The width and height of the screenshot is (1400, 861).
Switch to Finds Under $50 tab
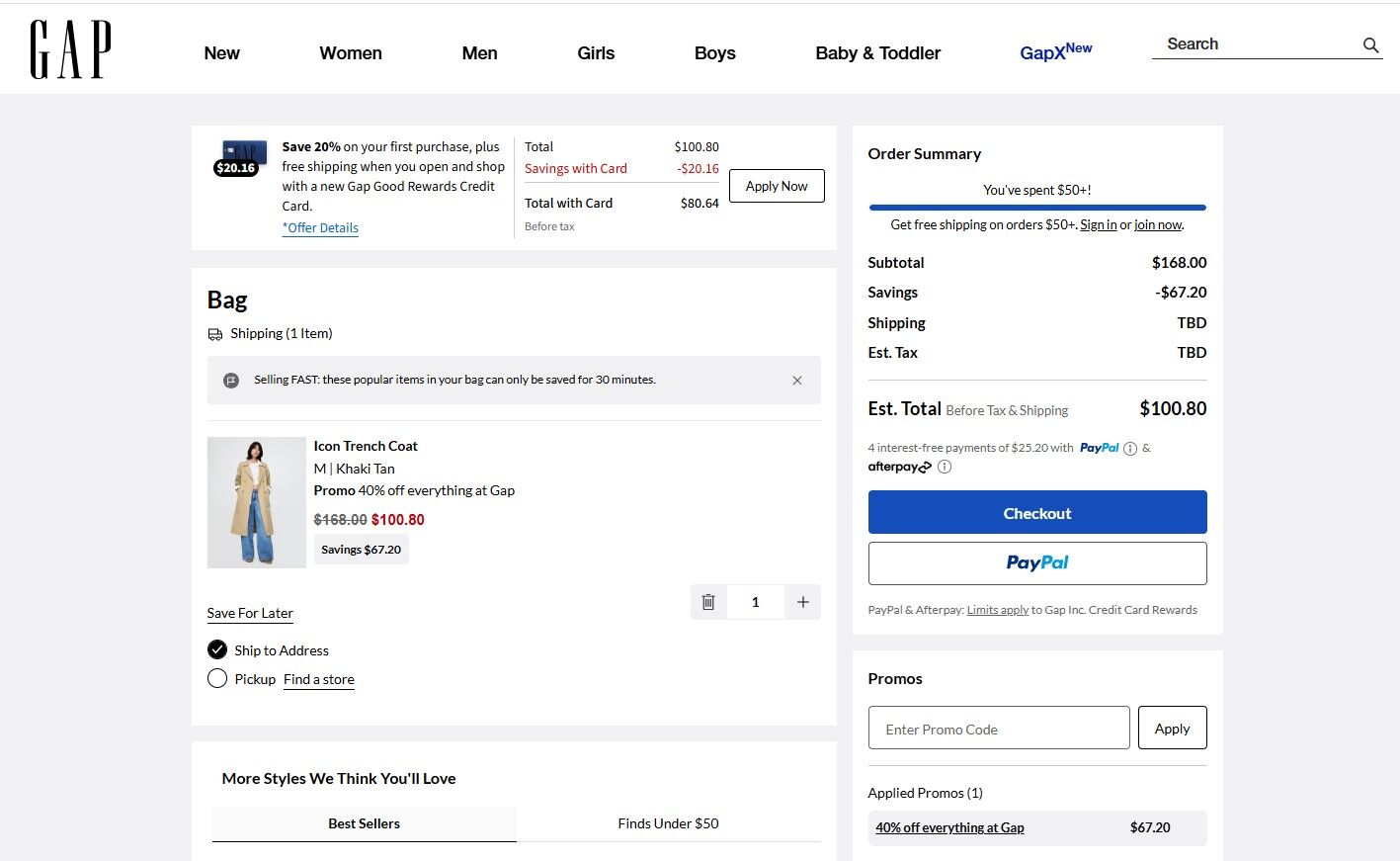pyautogui.click(x=668, y=823)
